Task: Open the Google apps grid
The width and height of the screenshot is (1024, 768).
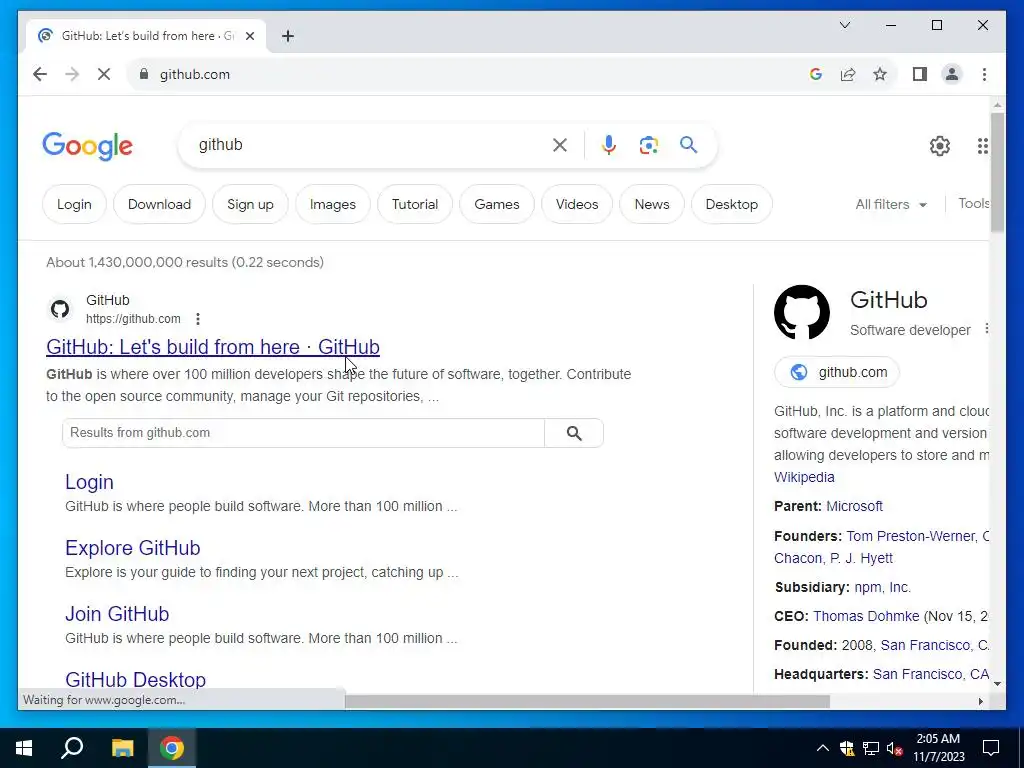Action: [982, 146]
